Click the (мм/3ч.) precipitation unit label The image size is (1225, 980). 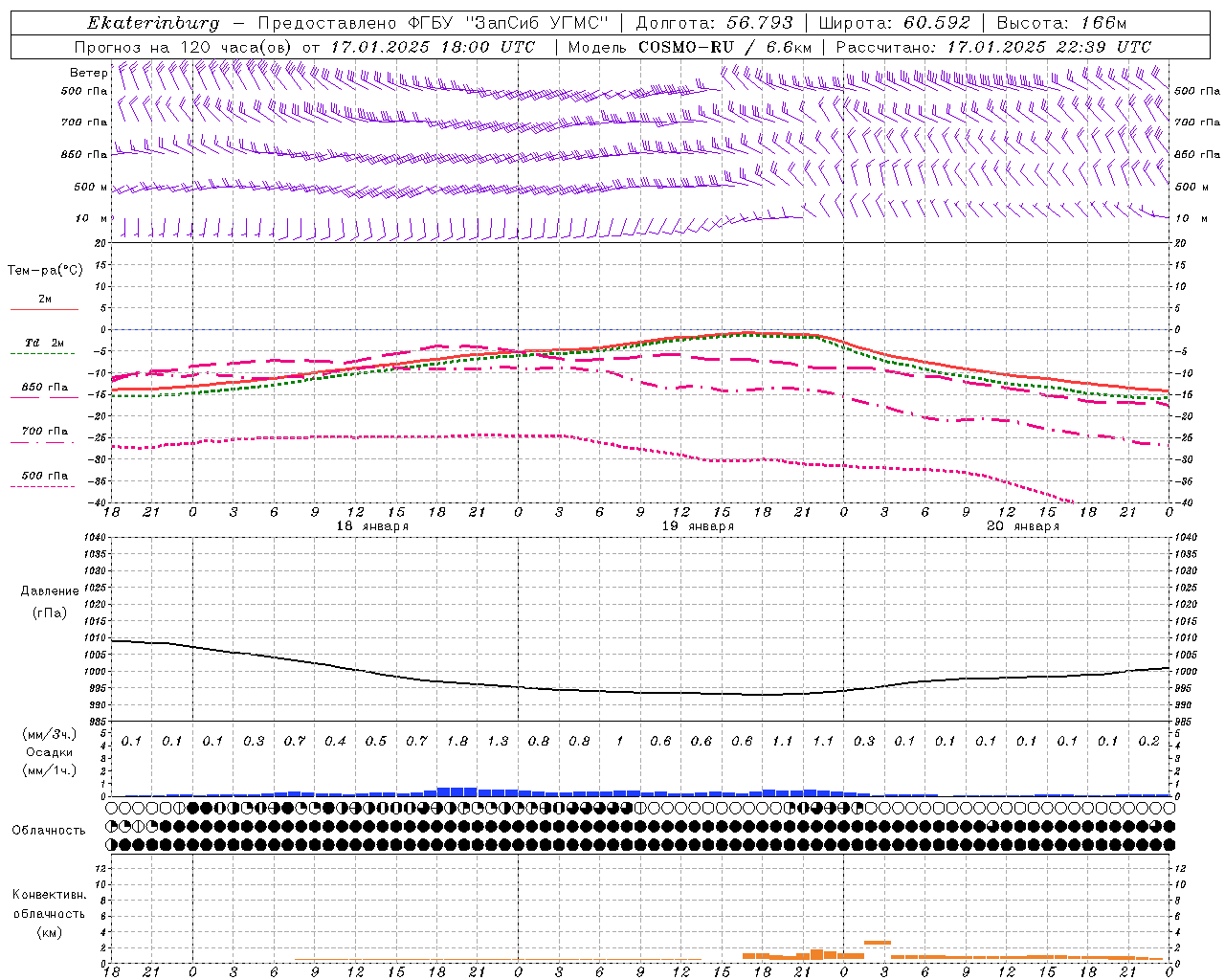(x=49, y=734)
